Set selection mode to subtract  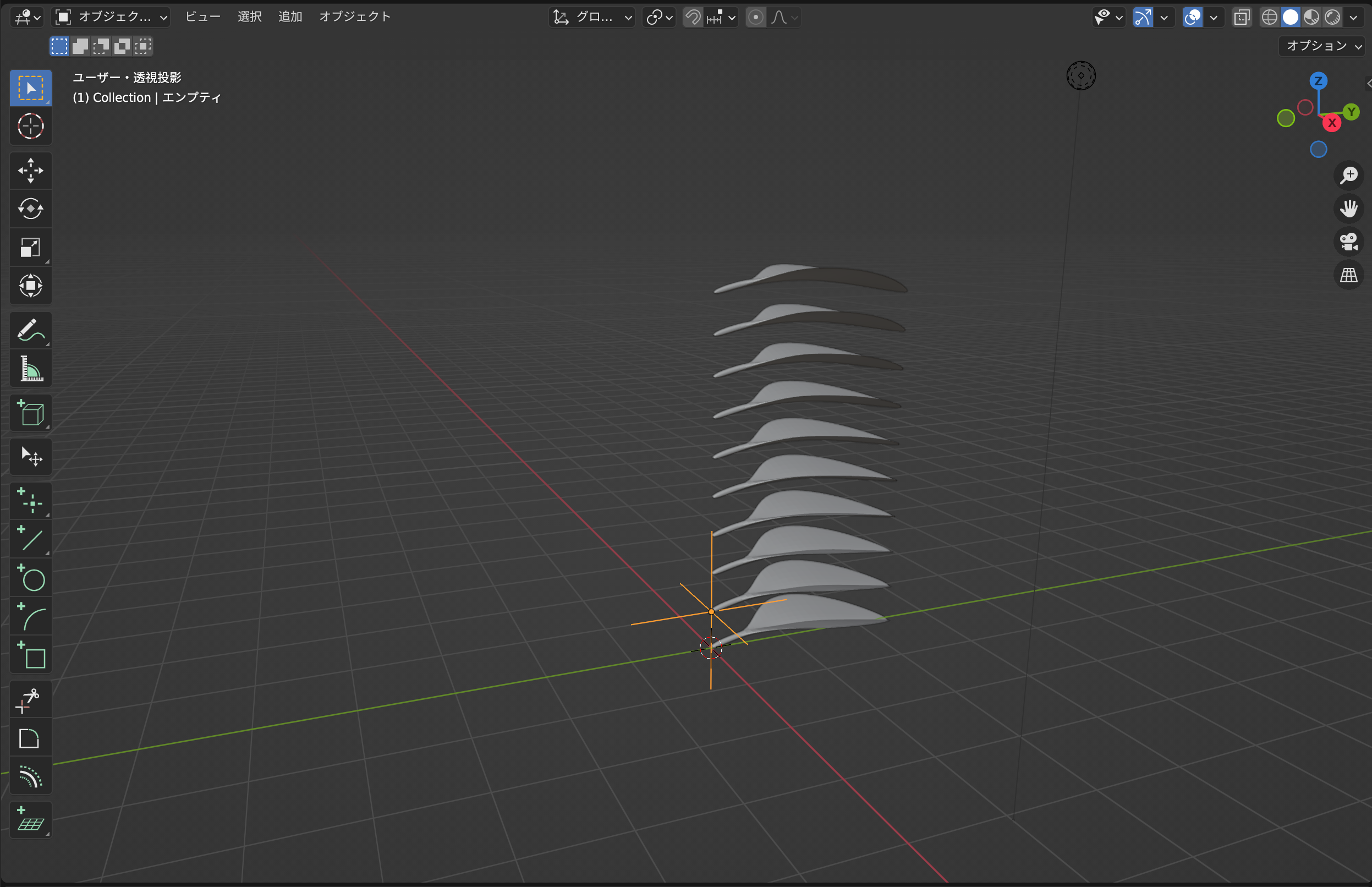coord(101,46)
